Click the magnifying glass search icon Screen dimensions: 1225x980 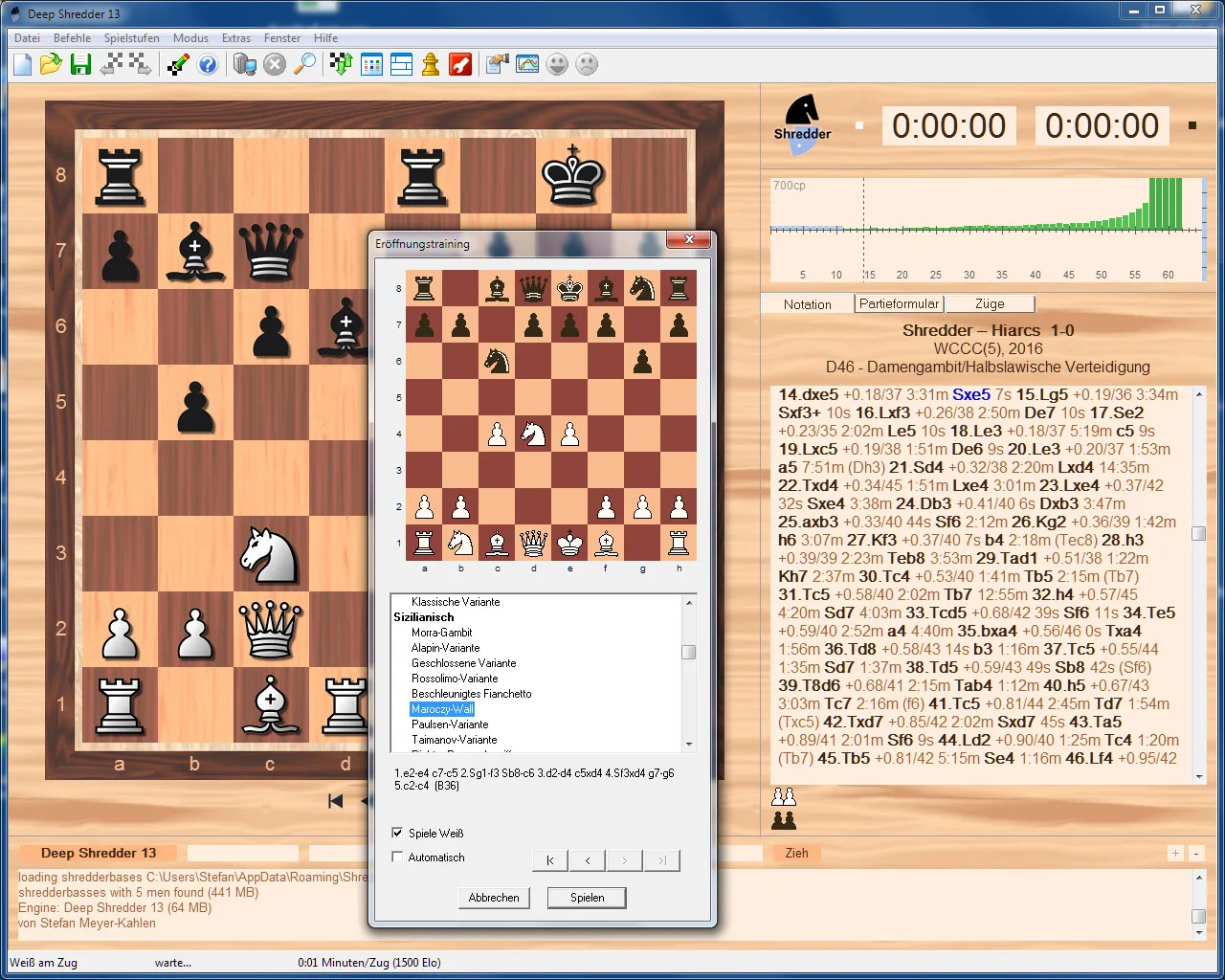point(304,64)
